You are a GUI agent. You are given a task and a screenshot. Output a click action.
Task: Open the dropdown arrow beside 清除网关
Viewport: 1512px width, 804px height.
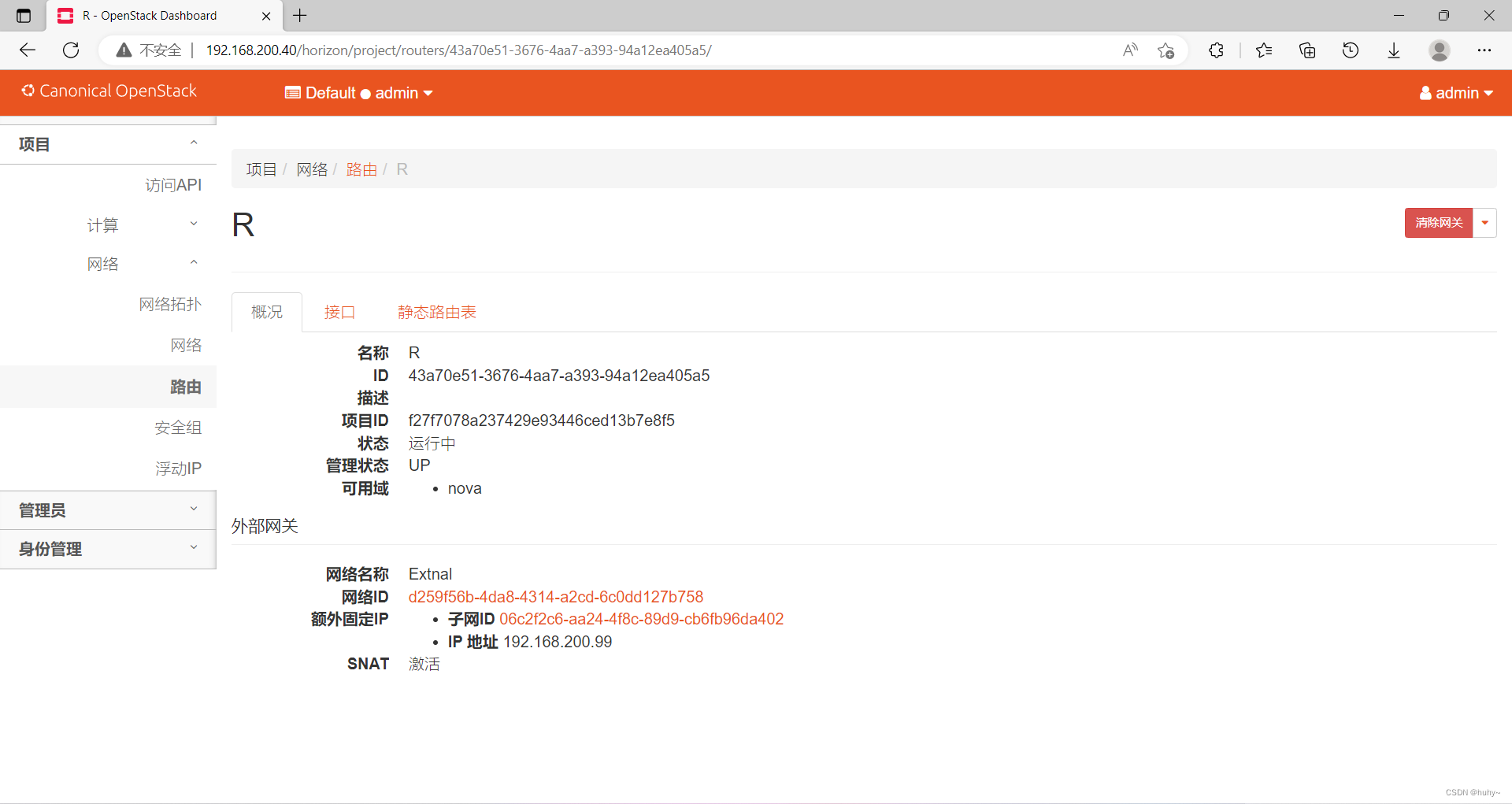tap(1484, 223)
